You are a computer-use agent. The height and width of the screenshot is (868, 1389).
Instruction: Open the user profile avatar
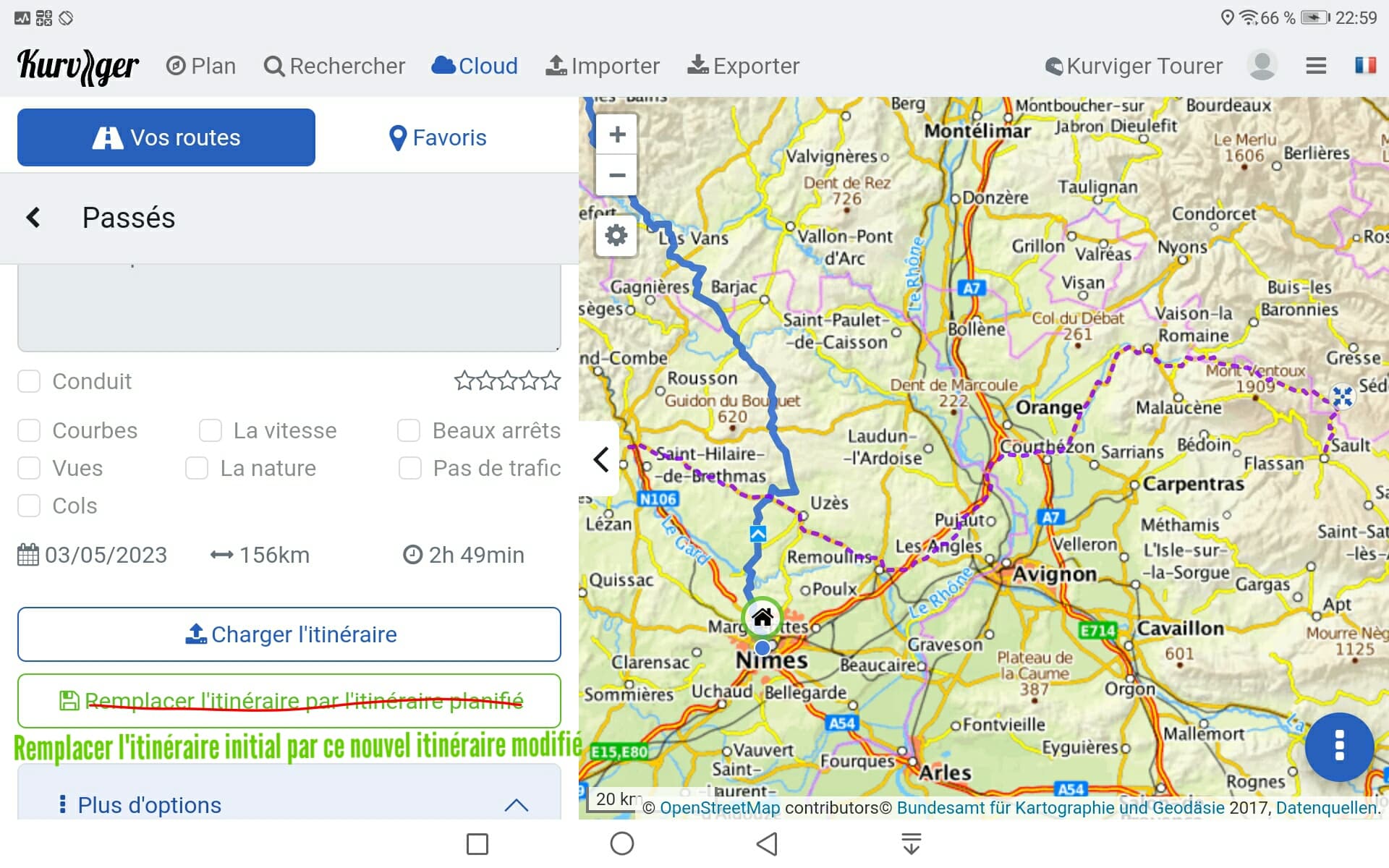coord(1262,65)
